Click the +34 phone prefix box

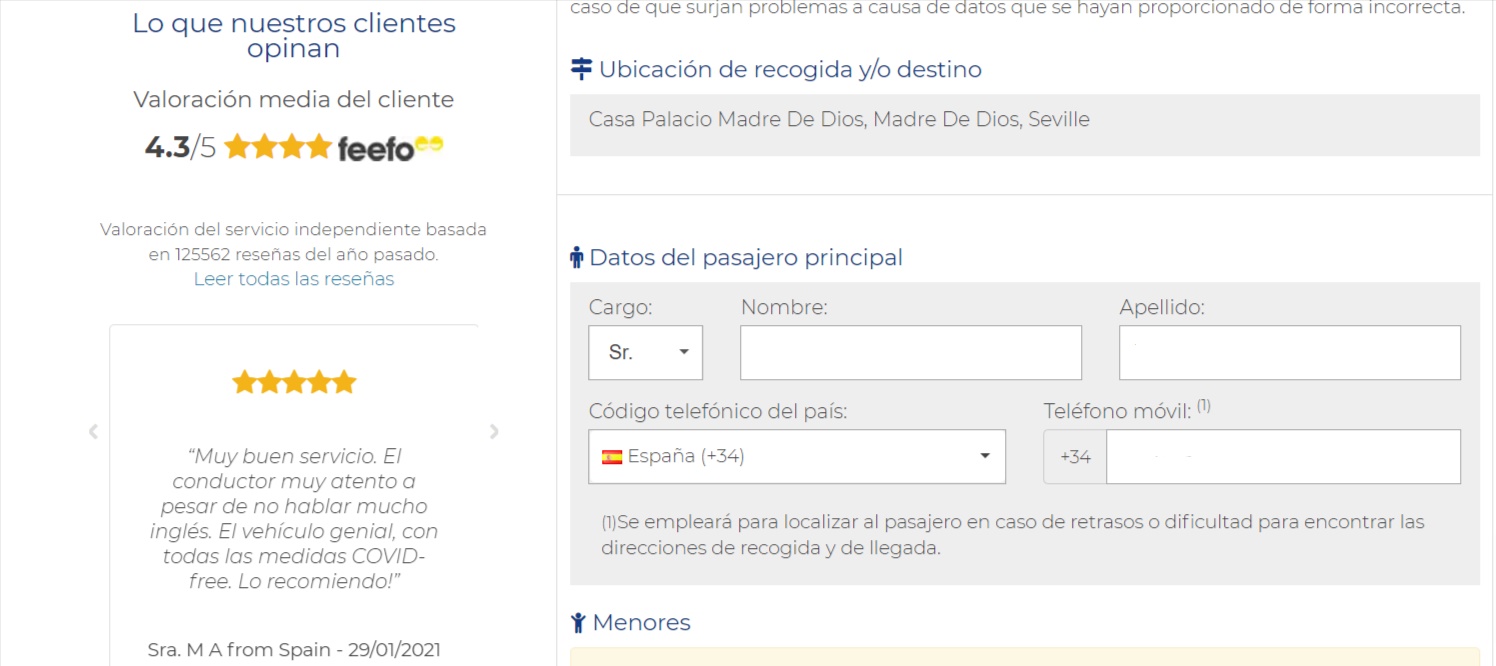(x=1075, y=457)
